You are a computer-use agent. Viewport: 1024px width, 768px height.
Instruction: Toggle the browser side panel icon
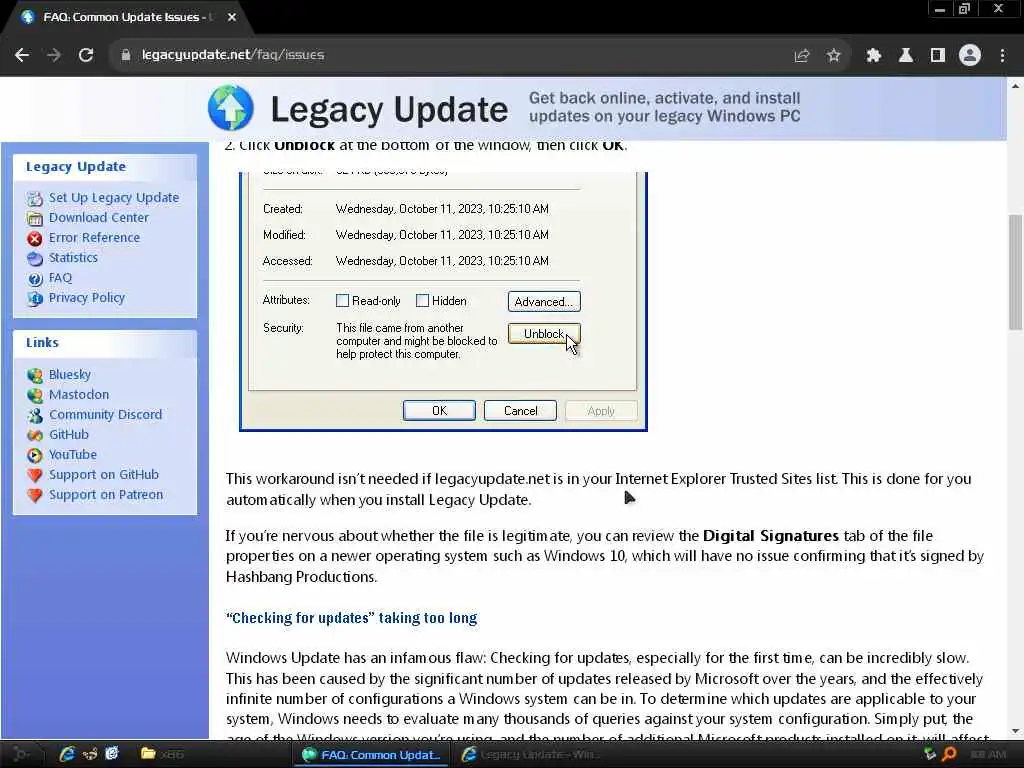point(937,56)
